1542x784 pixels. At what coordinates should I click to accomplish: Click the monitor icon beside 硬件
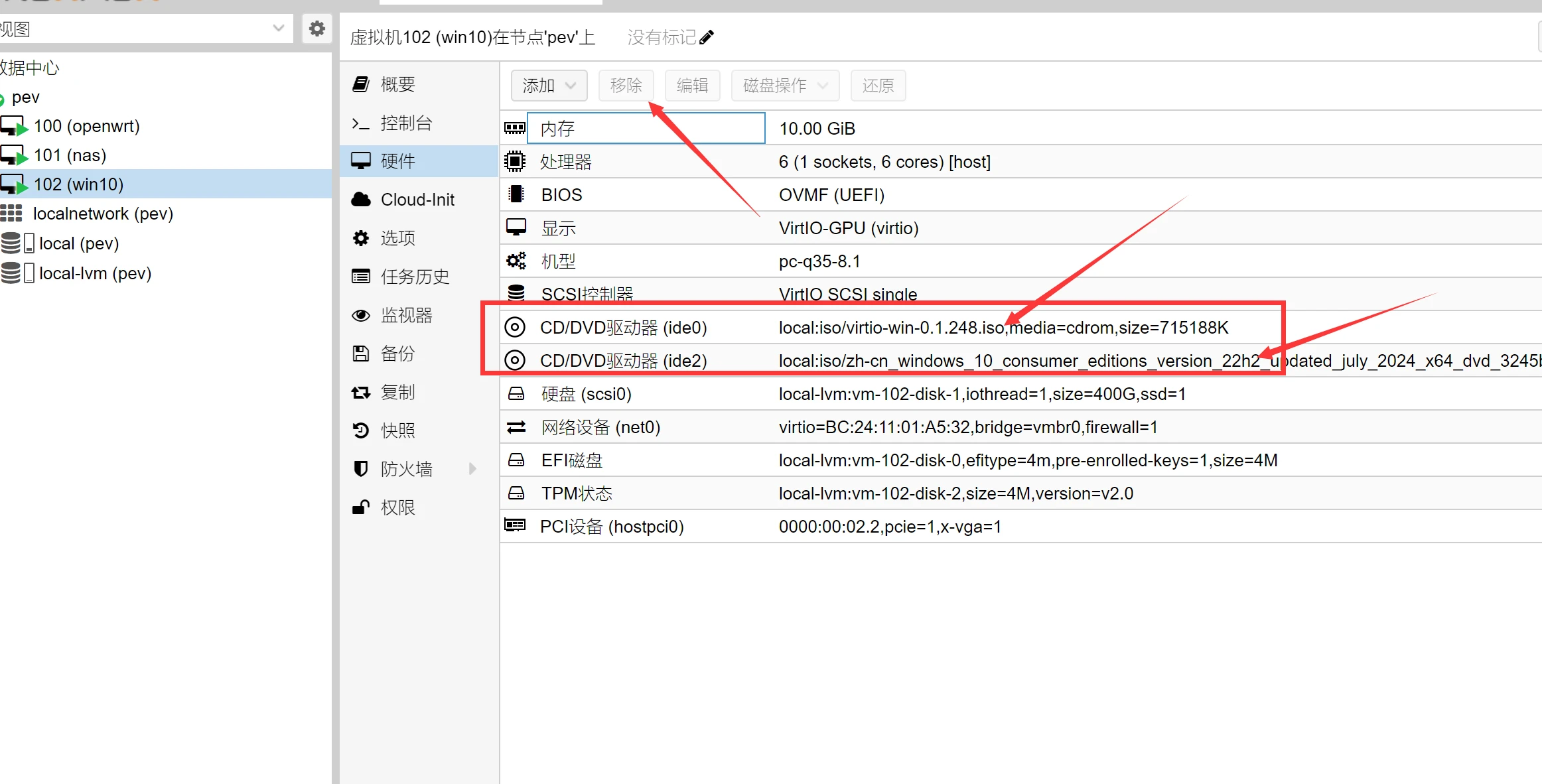click(361, 161)
